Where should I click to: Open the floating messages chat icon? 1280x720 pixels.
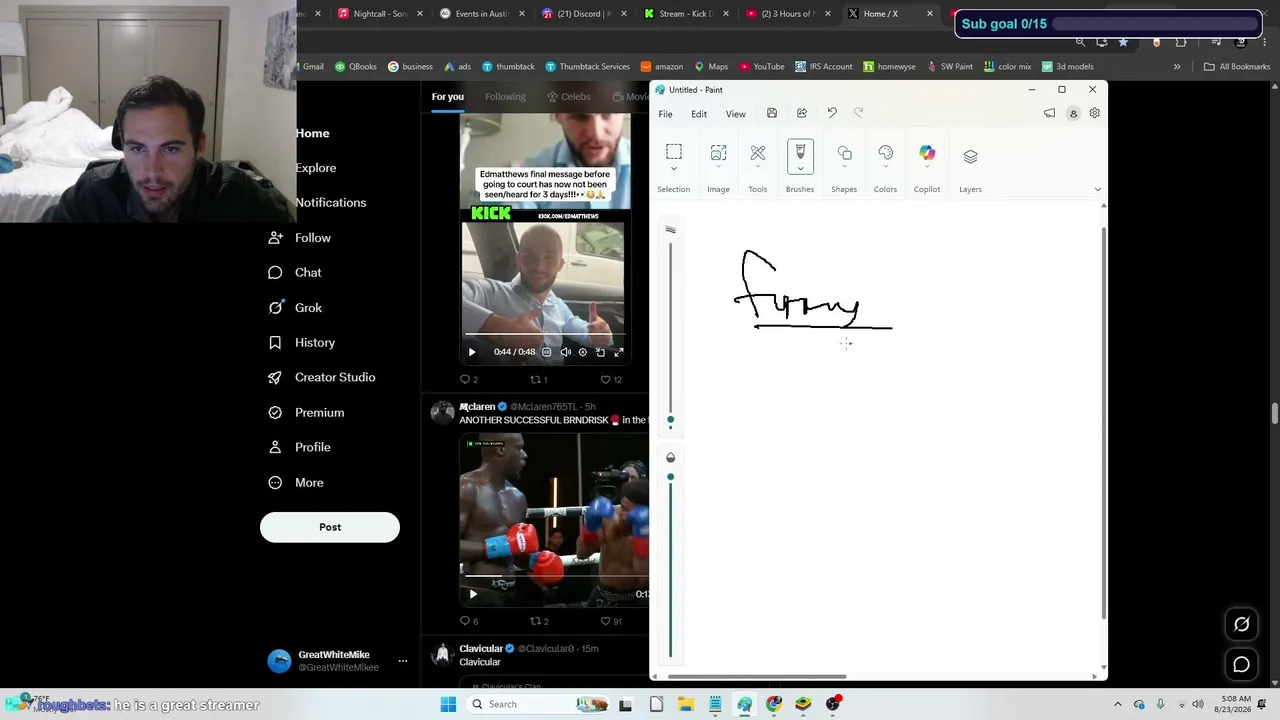pos(1241,664)
